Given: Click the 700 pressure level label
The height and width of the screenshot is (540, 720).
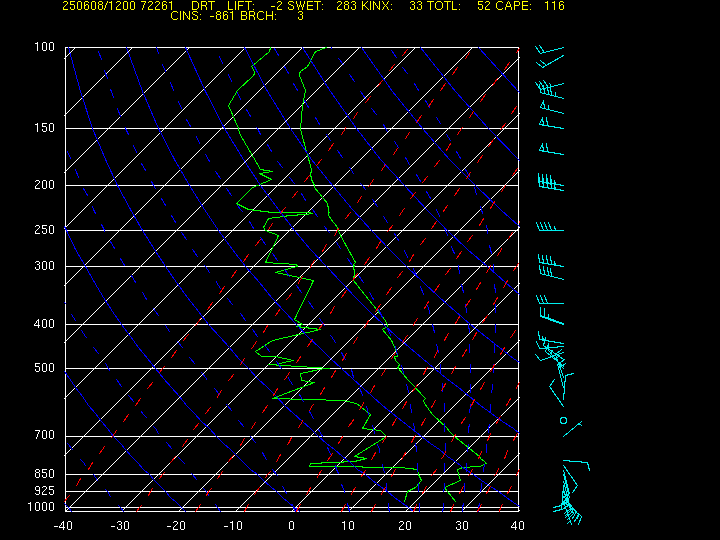Looking at the screenshot, I should tap(45, 435).
